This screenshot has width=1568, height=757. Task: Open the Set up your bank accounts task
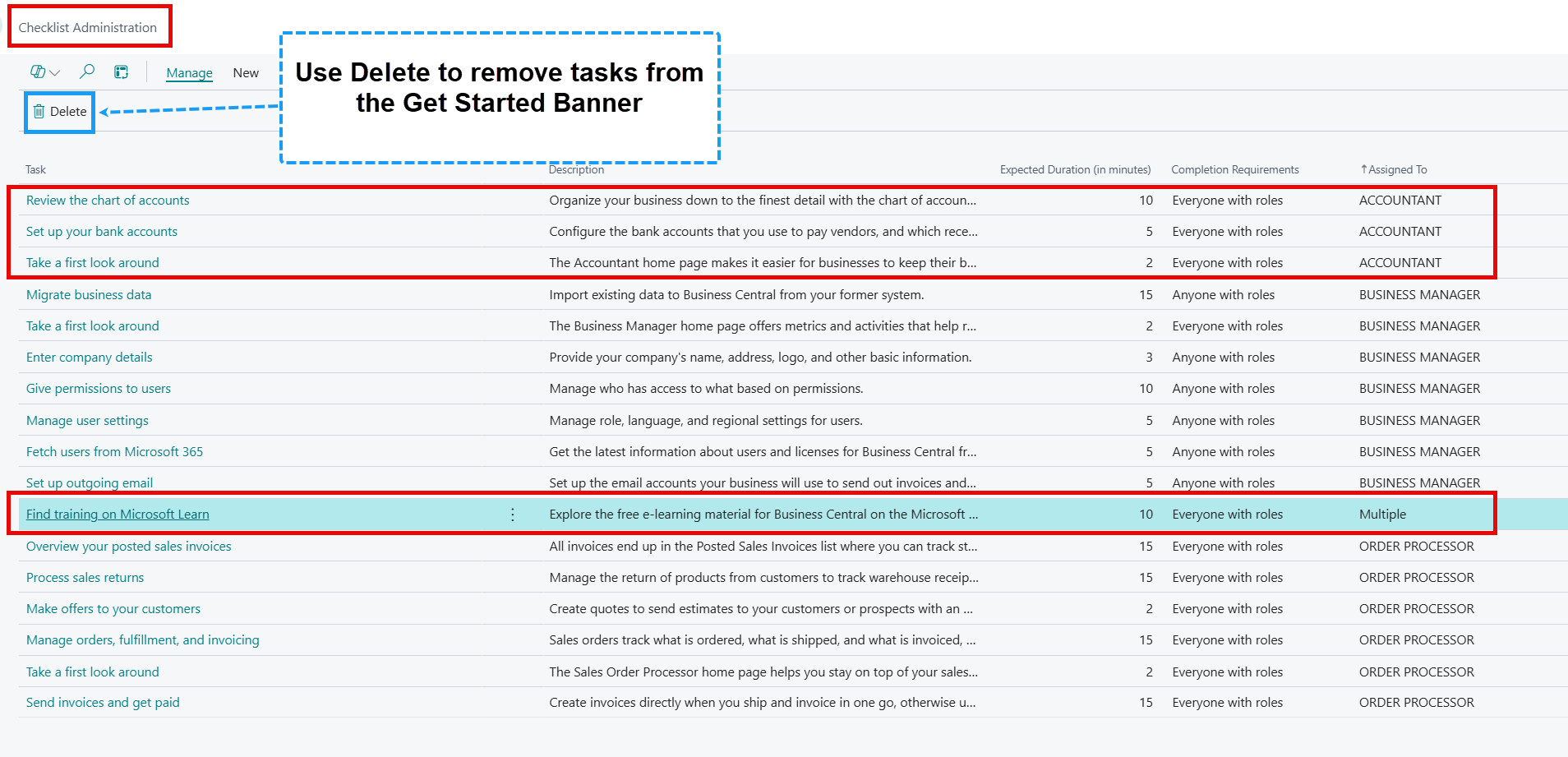(101, 231)
